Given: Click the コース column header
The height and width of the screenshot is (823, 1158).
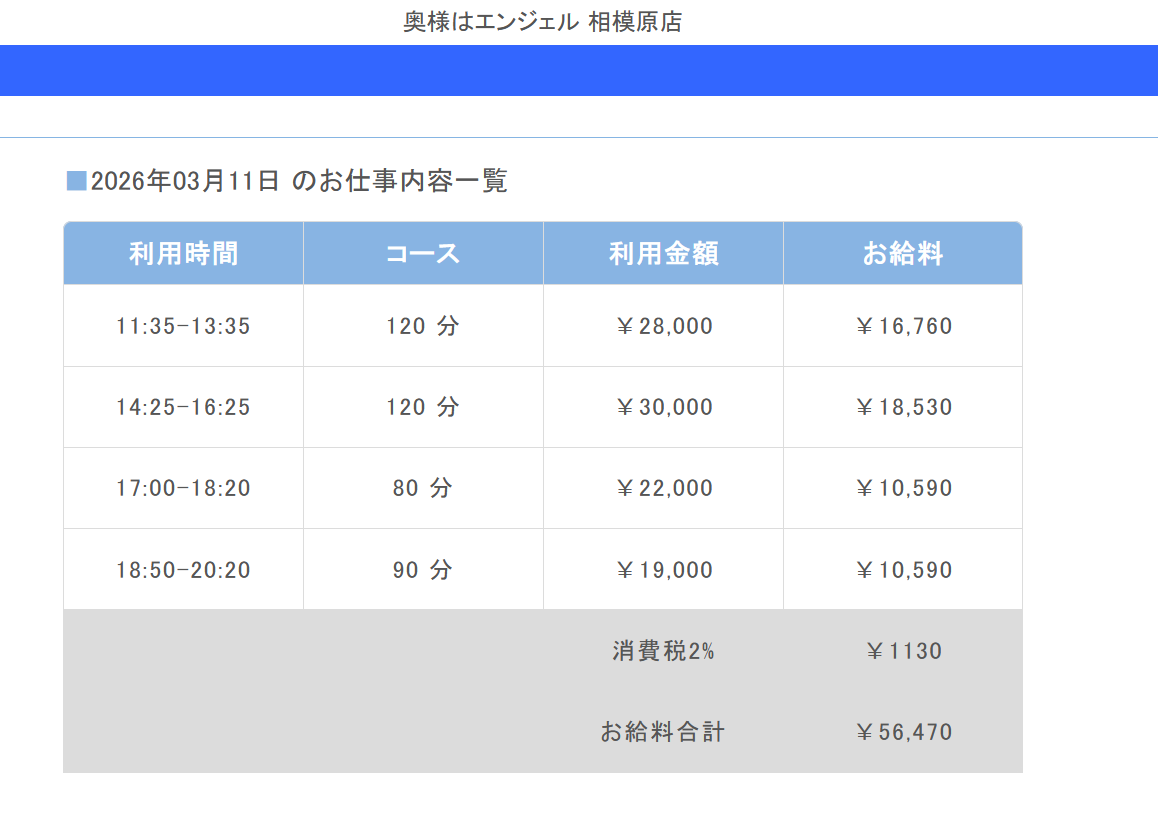Looking at the screenshot, I should (423, 254).
